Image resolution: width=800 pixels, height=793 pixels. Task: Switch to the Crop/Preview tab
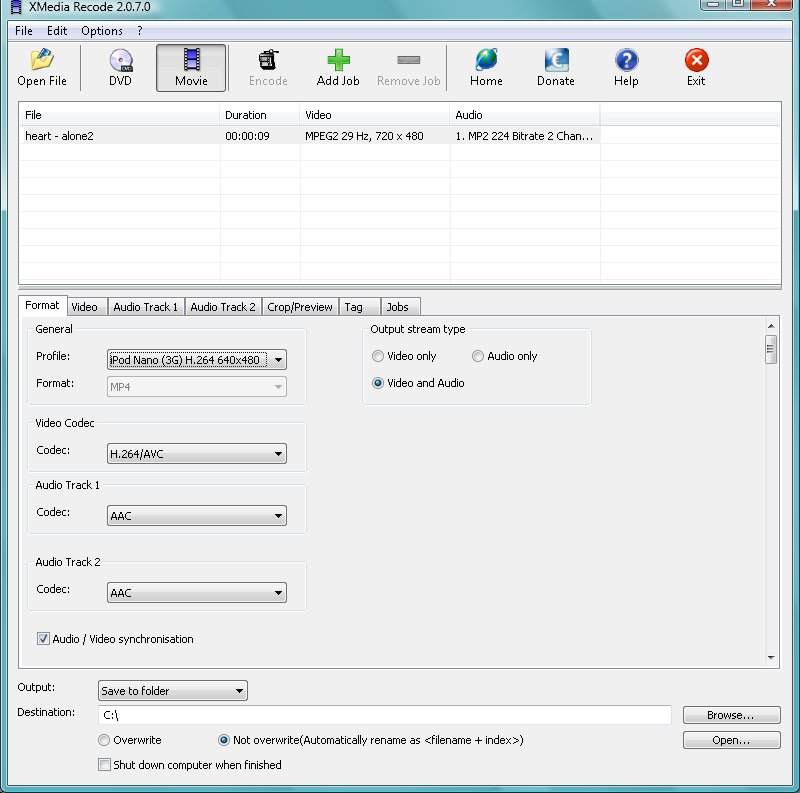point(299,306)
